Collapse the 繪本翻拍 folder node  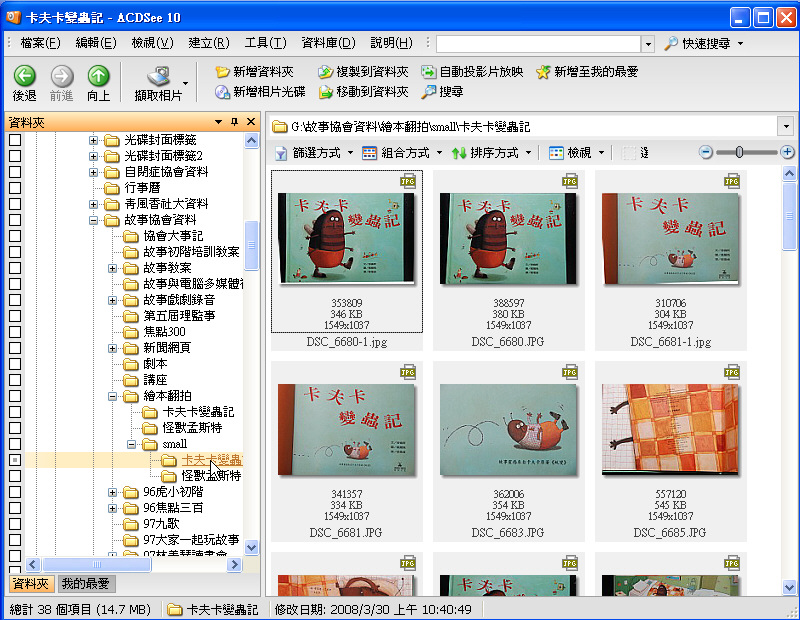coord(112,396)
